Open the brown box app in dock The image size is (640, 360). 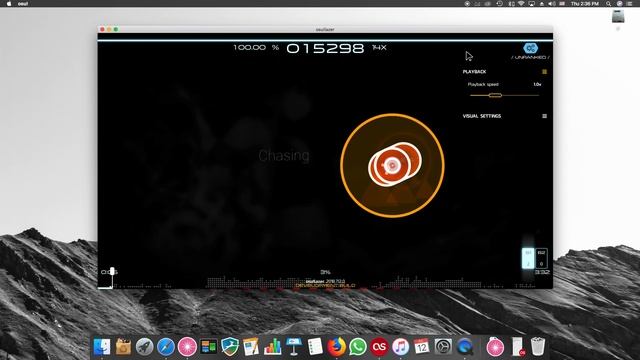[x=123, y=347]
